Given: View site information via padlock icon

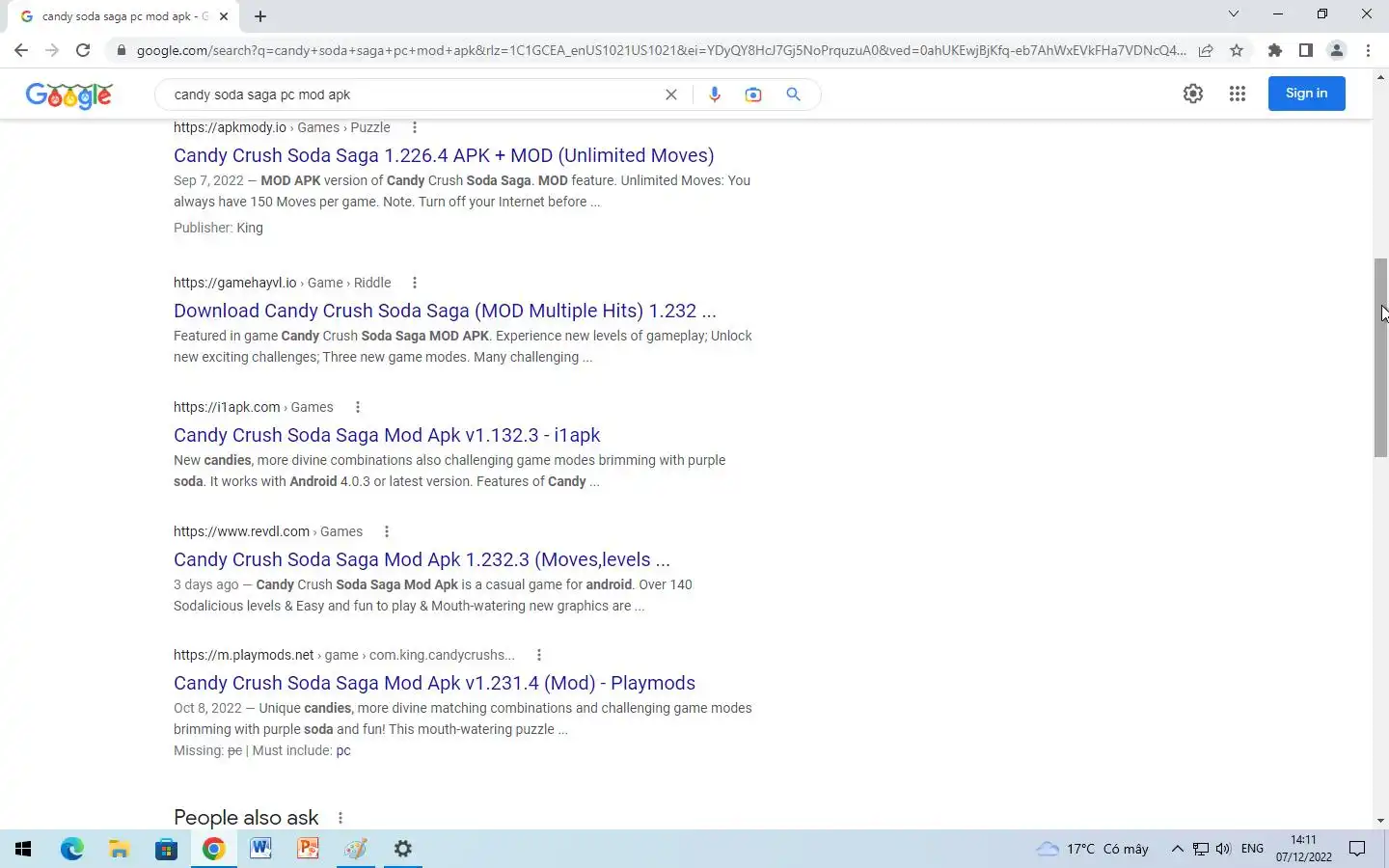Looking at the screenshot, I should tap(121, 50).
